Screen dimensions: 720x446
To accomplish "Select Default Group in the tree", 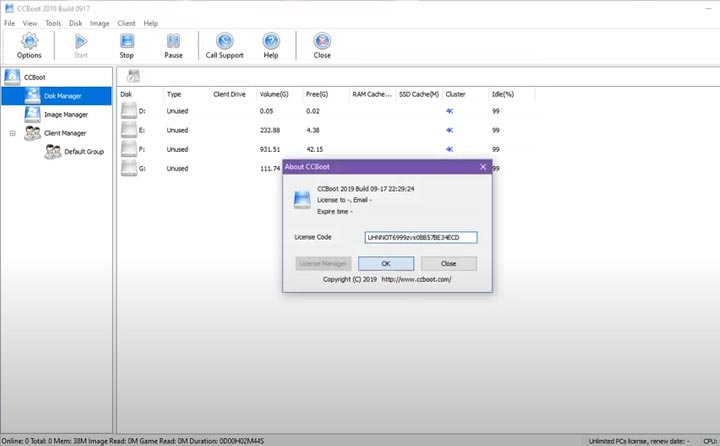I will (x=84, y=152).
